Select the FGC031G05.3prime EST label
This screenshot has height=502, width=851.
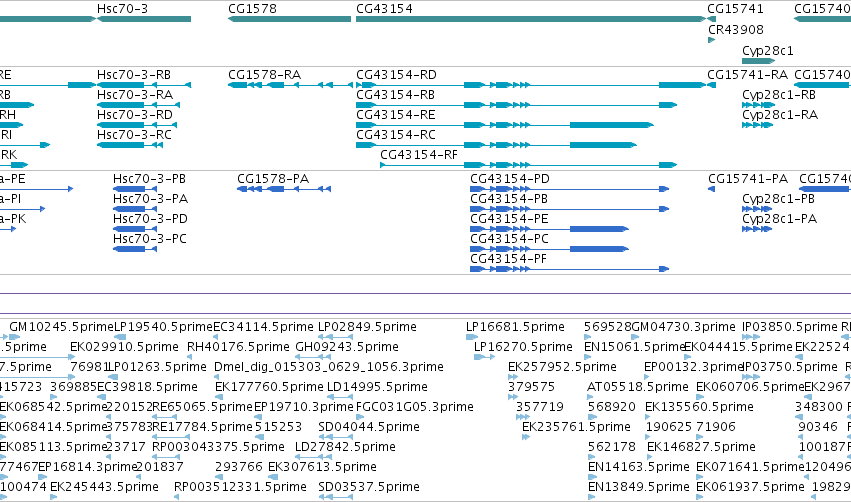(415, 407)
